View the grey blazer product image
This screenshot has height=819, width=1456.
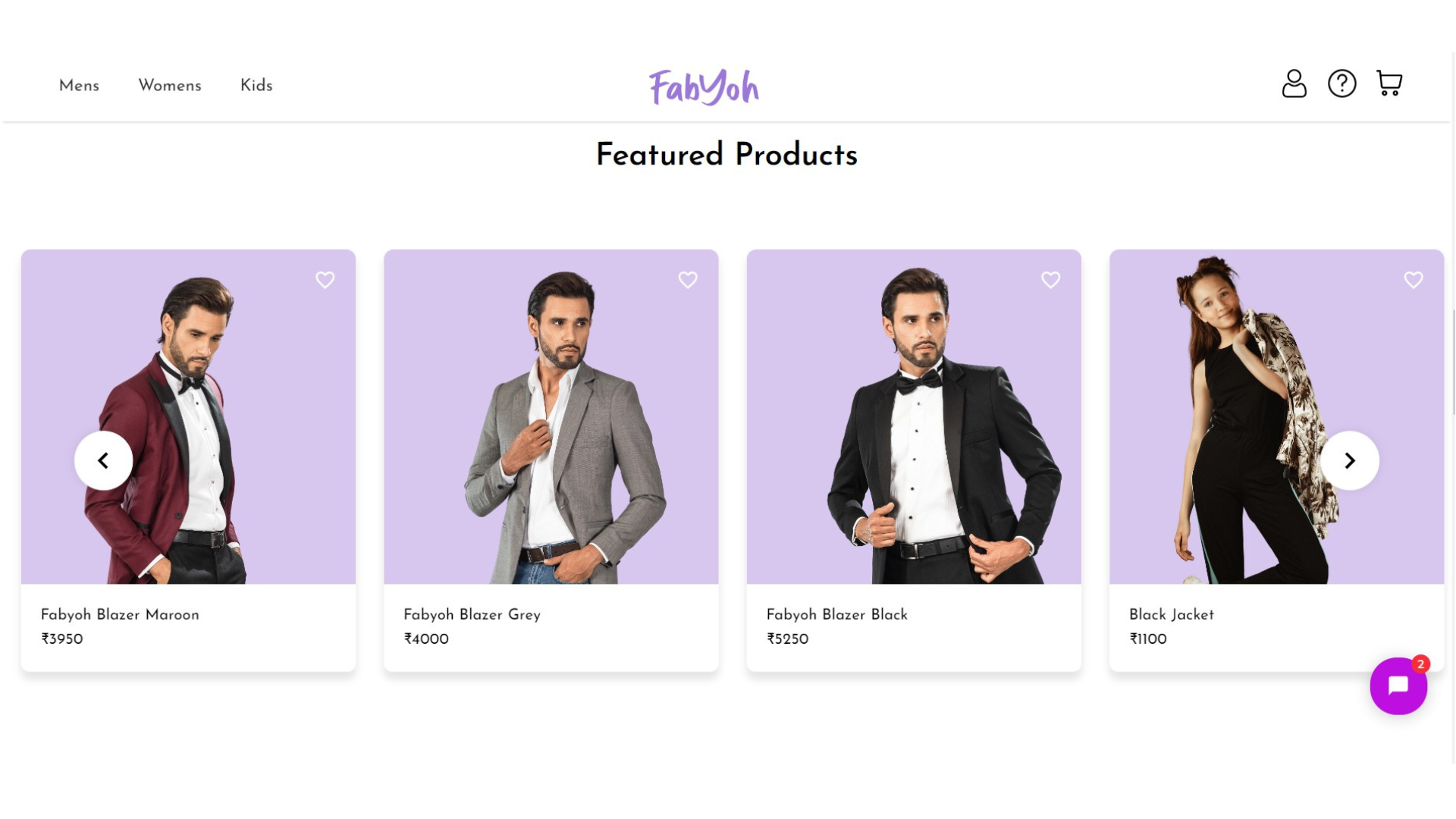(x=551, y=417)
